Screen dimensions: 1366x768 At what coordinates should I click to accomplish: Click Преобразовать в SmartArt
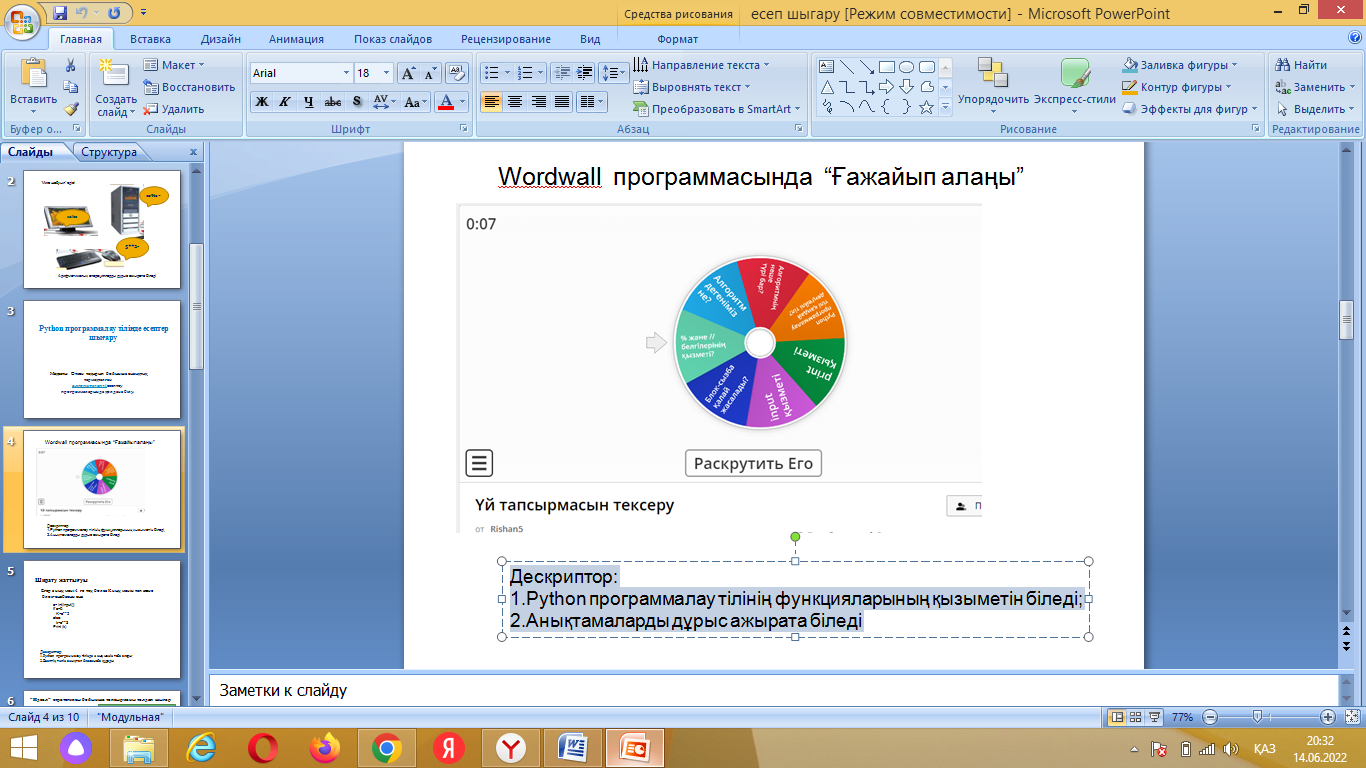716,109
